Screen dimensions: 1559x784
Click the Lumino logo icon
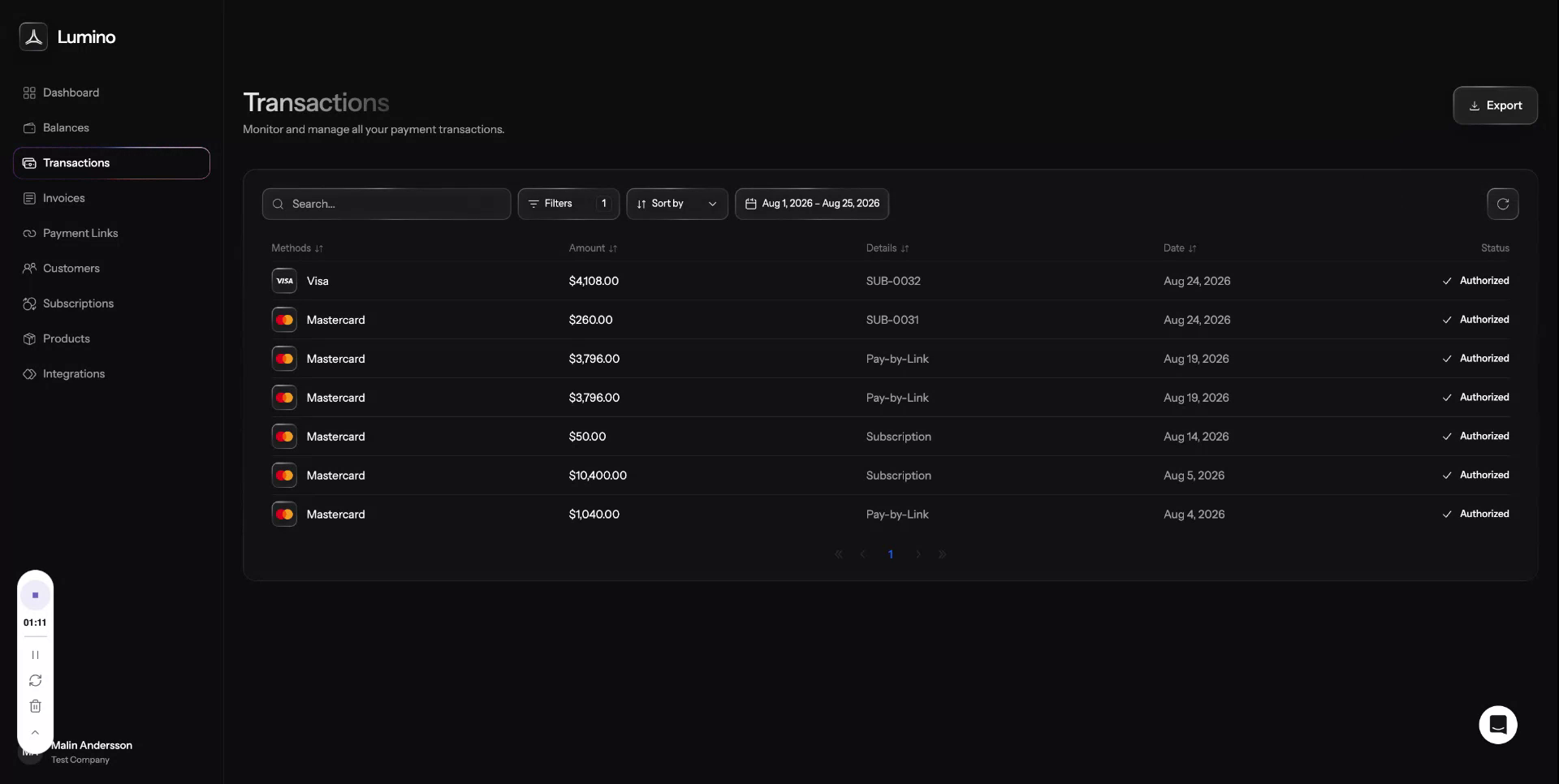pyautogui.click(x=33, y=37)
